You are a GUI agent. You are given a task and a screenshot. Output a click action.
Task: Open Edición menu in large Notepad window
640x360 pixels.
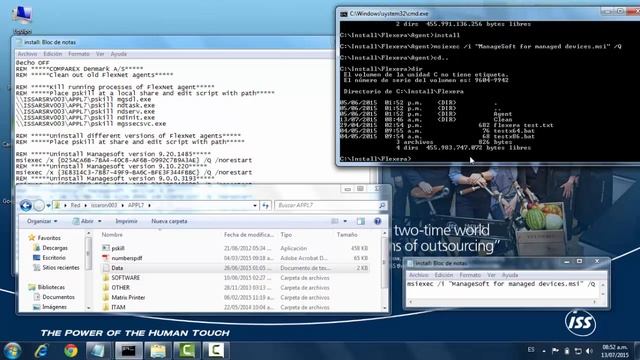[53, 54]
